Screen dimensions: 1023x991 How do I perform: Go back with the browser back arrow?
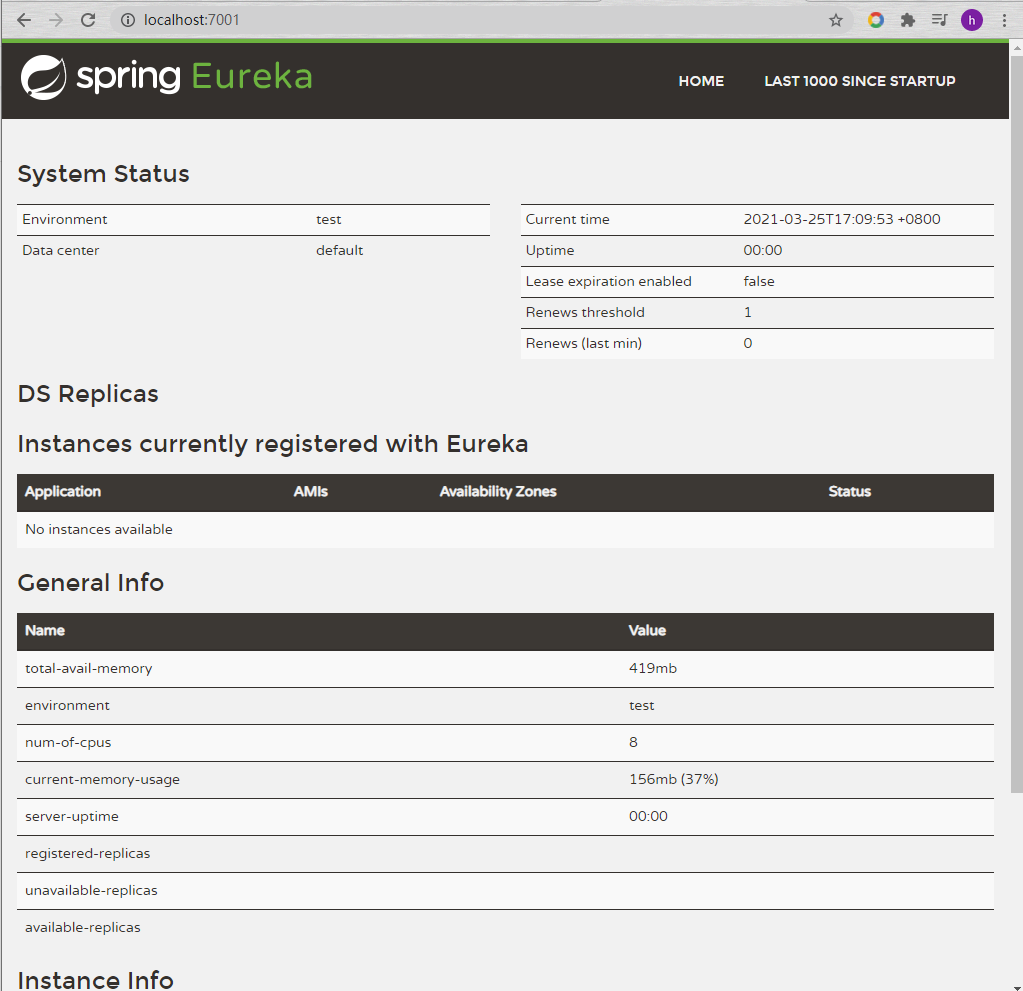[23, 20]
